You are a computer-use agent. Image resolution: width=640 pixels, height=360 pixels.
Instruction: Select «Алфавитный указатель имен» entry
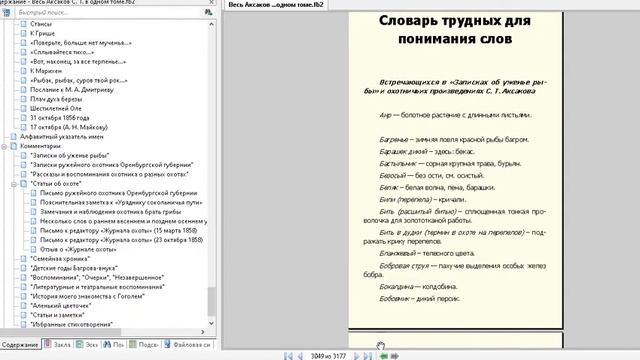(62, 137)
